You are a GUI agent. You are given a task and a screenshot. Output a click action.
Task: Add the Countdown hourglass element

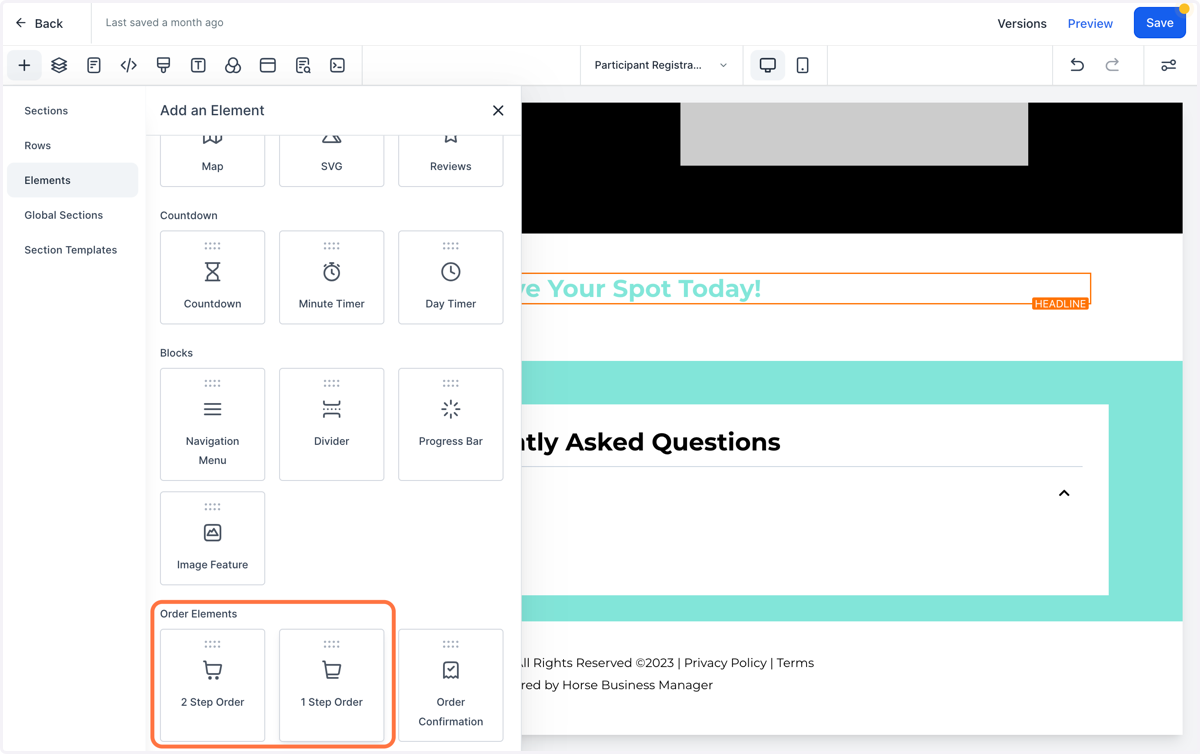click(213, 277)
